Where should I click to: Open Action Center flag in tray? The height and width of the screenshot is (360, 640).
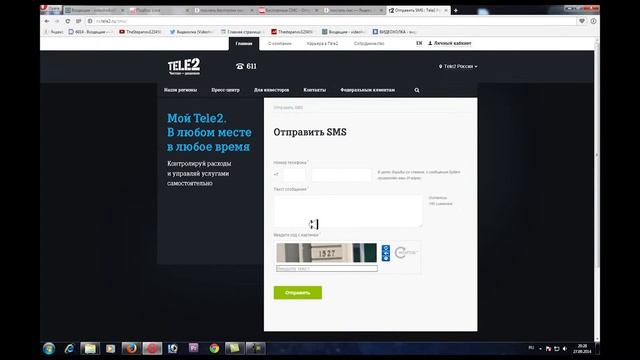[548, 349]
